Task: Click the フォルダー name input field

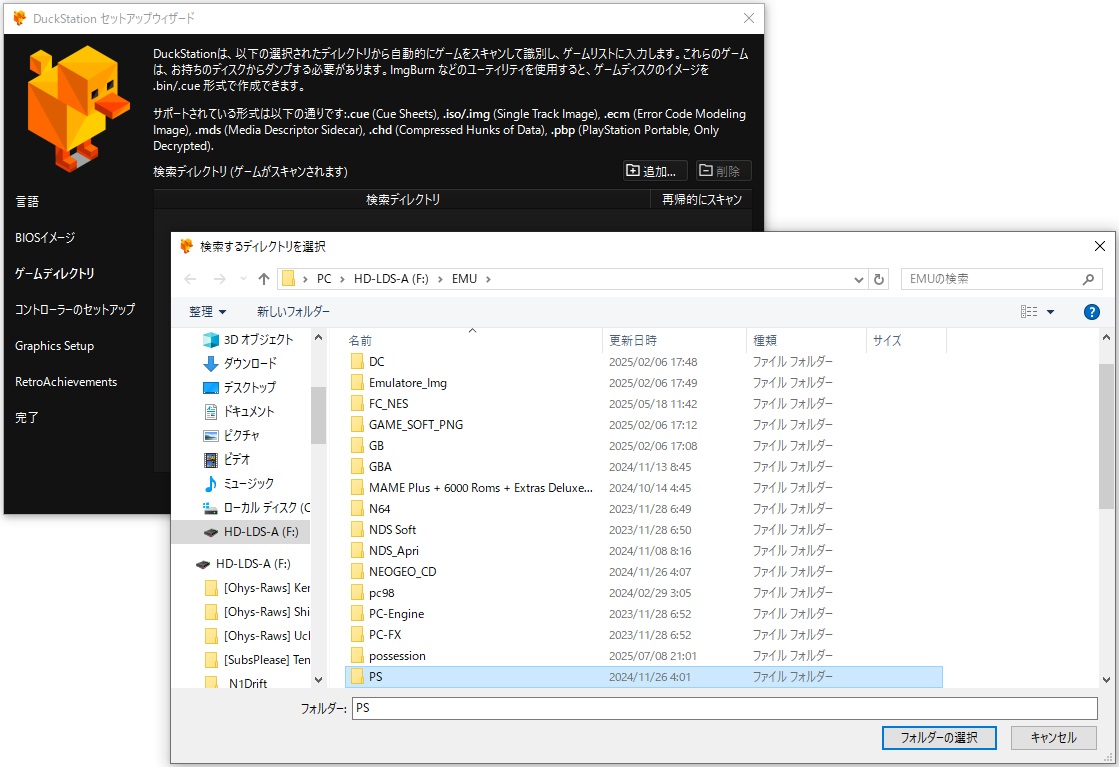Action: 724,708
